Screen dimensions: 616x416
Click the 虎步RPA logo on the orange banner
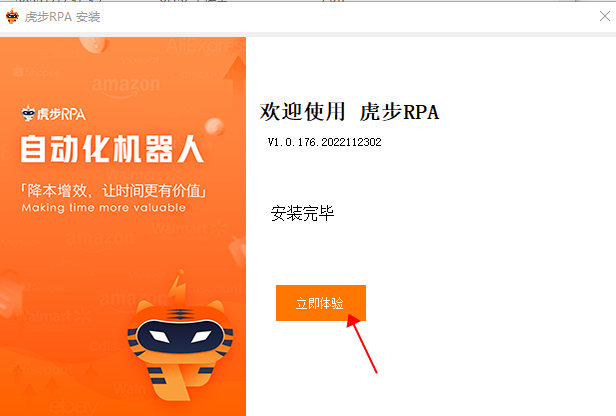(x=53, y=114)
